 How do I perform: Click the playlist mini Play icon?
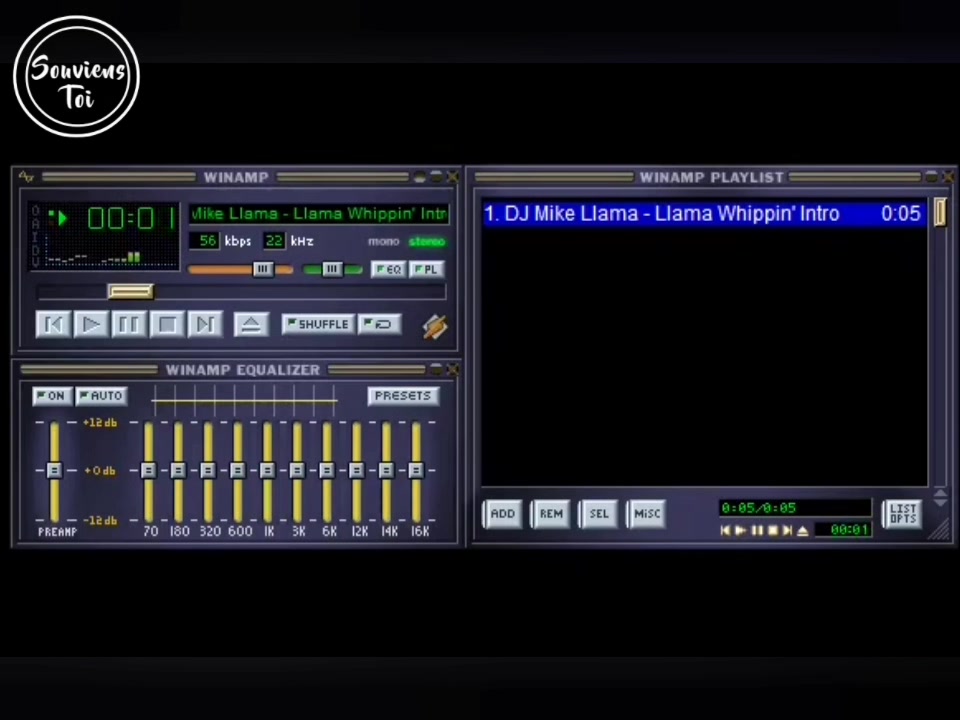pyautogui.click(x=741, y=531)
